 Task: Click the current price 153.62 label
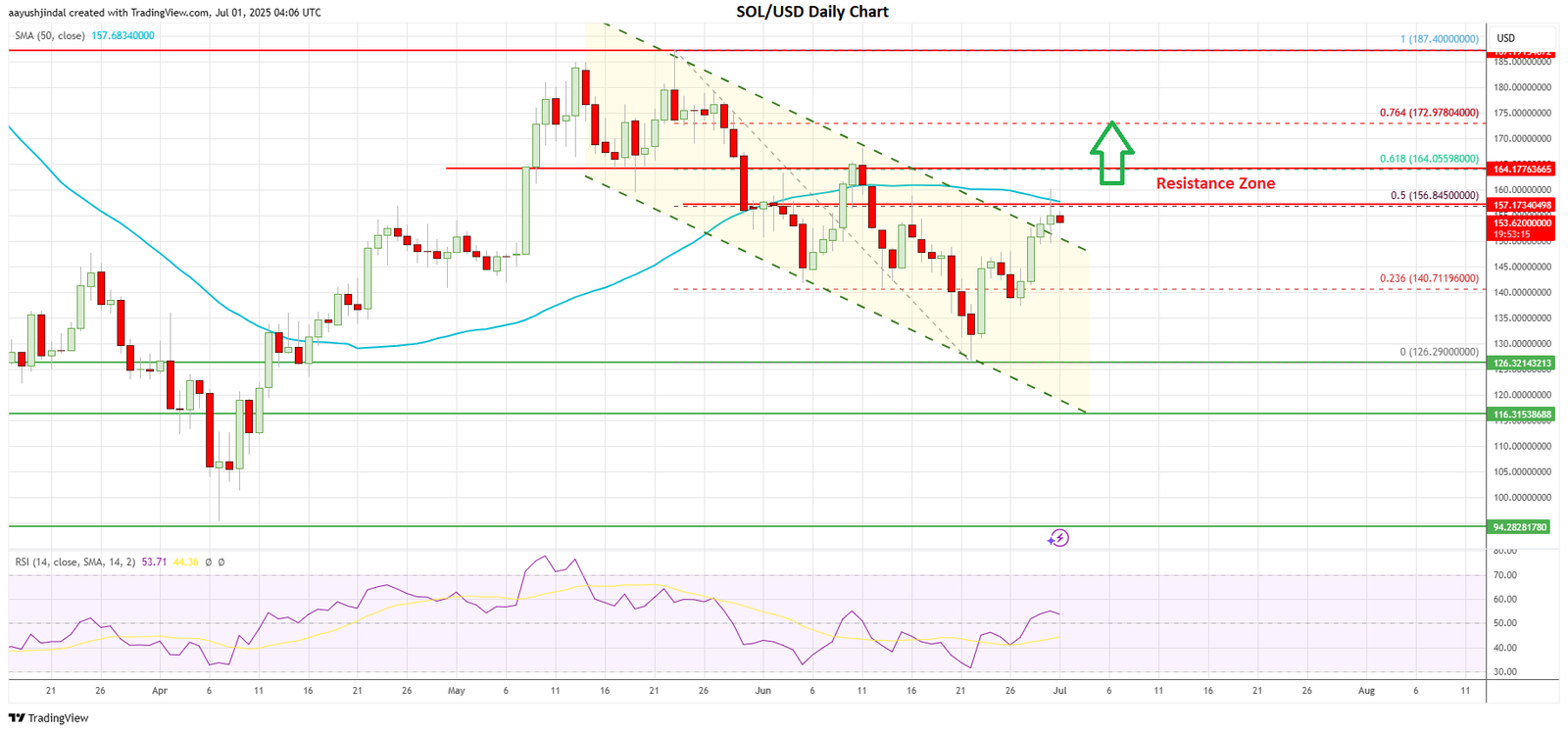click(1522, 223)
